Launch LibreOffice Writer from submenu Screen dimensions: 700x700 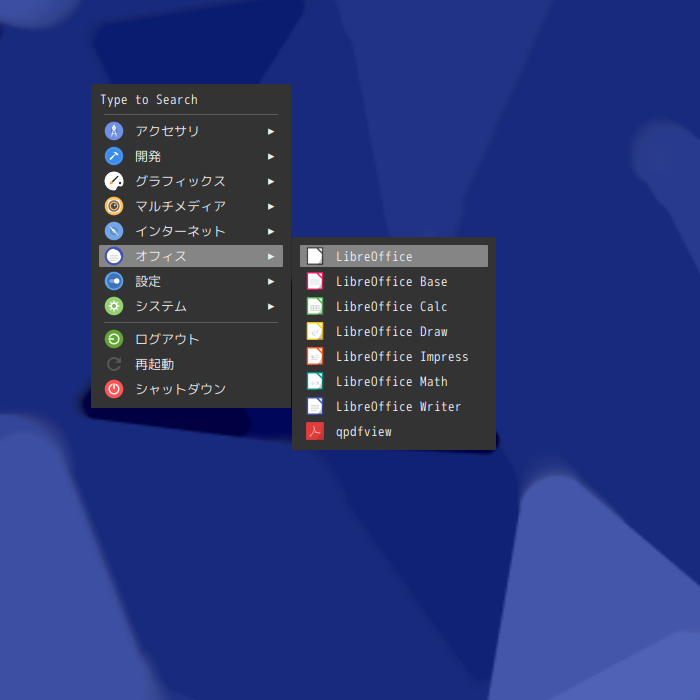[394, 406]
